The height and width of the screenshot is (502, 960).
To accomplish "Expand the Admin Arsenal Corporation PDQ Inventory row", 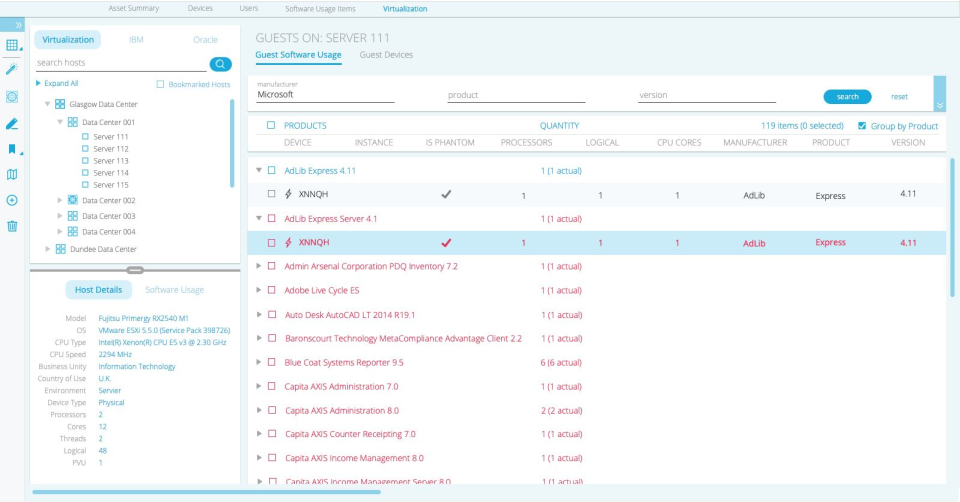I will tap(258, 266).
